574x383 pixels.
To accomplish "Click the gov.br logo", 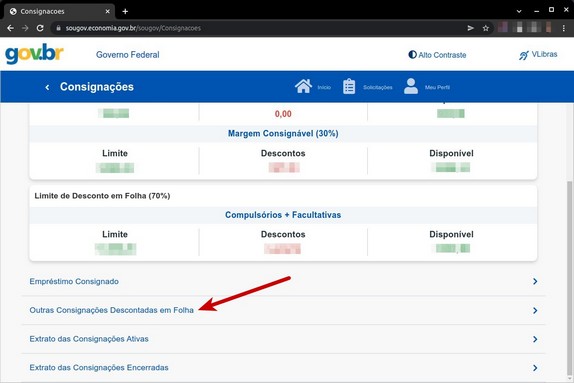I will [34, 54].
